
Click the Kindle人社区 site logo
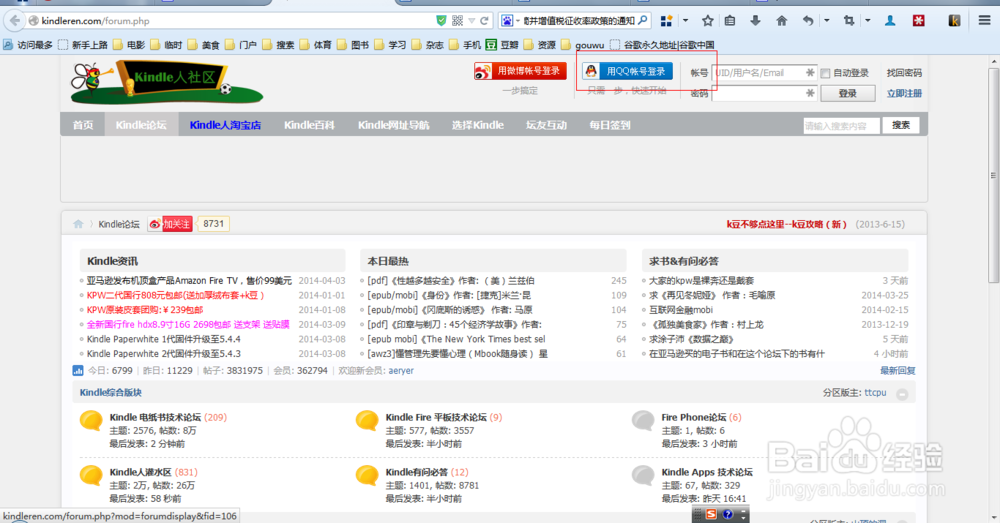(x=166, y=82)
